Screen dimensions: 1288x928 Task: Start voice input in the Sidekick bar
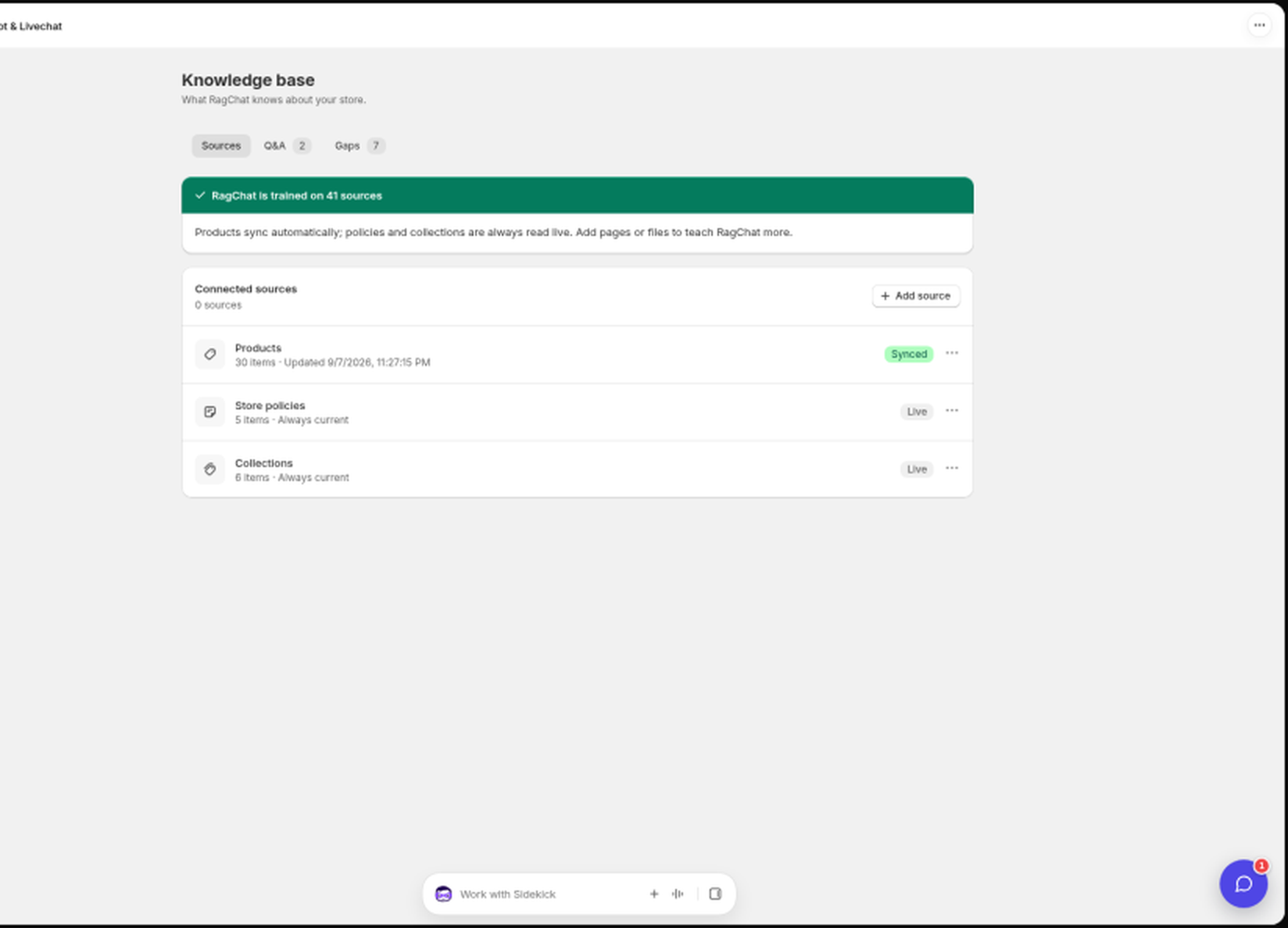pos(678,894)
